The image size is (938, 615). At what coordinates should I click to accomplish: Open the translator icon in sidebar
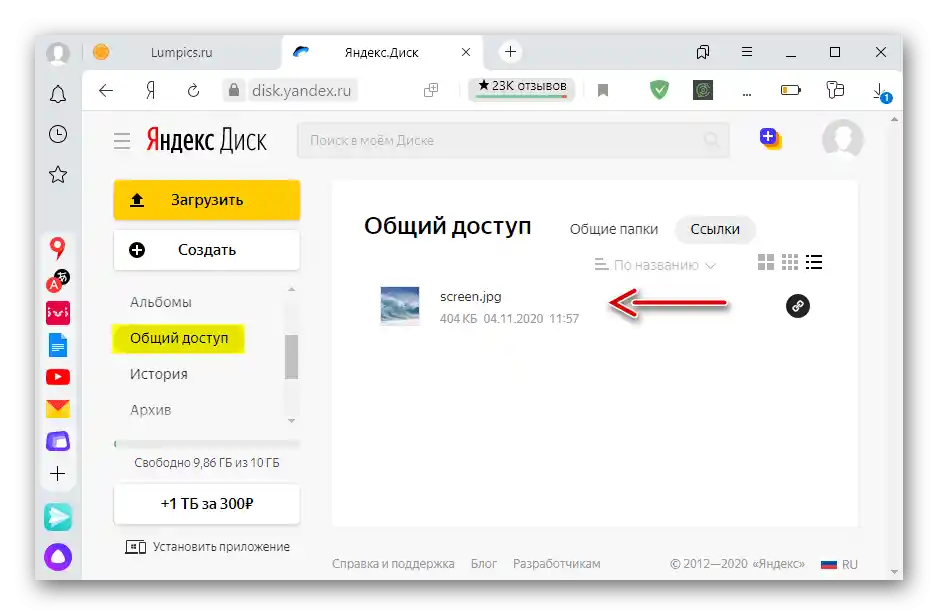pyautogui.click(x=58, y=281)
